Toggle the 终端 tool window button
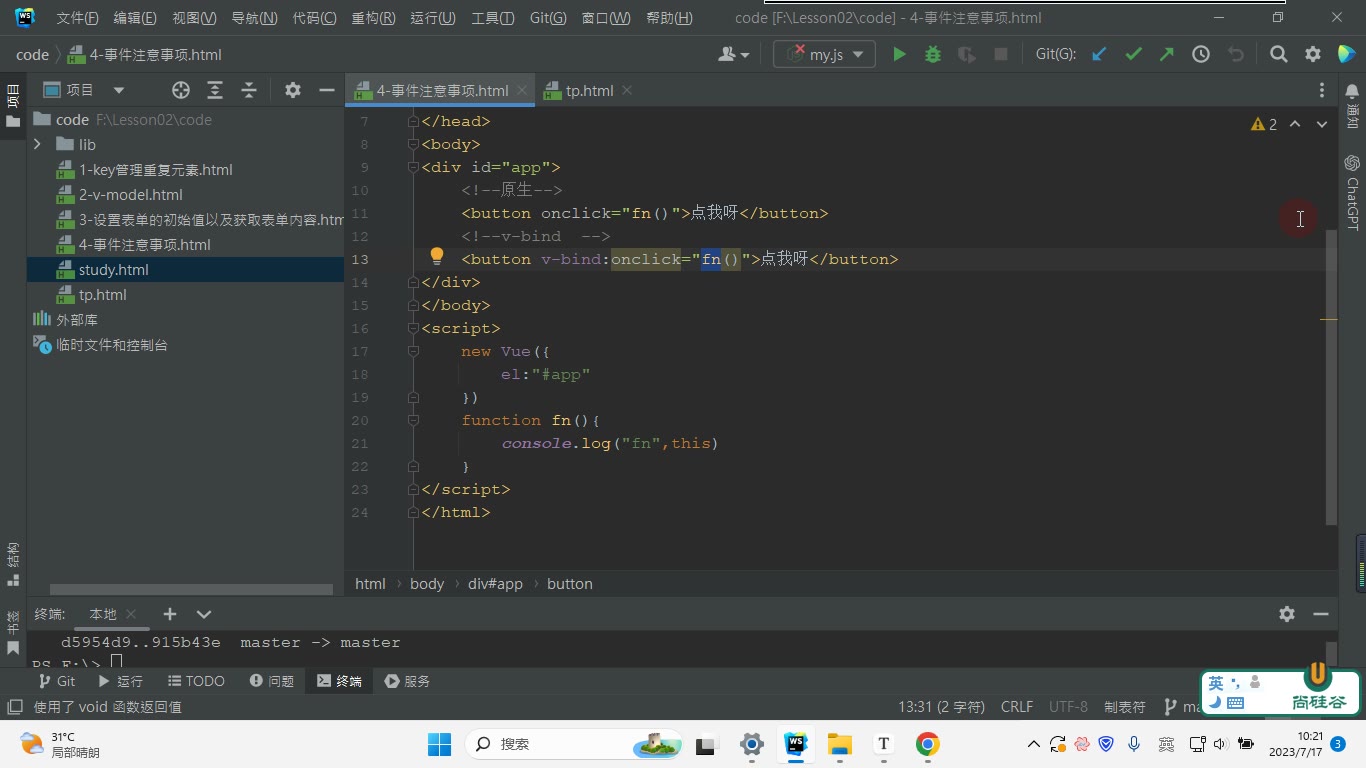Screen dimensions: 1366x768 [x=339, y=681]
